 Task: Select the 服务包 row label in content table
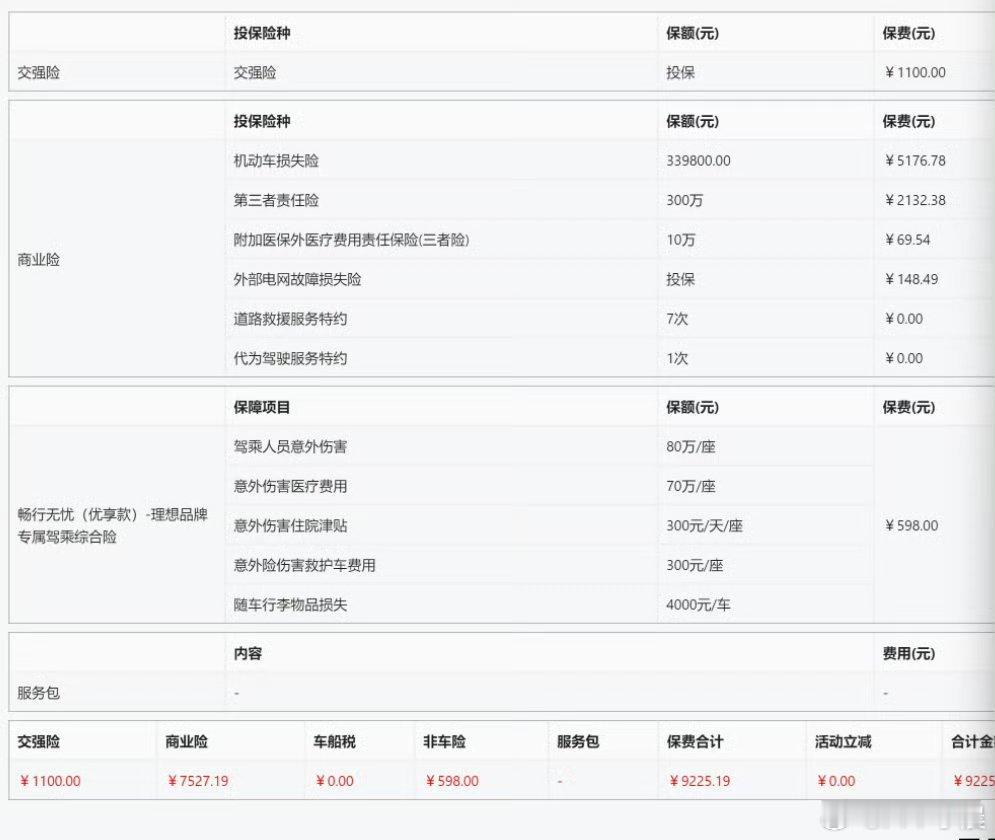point(39,693)
